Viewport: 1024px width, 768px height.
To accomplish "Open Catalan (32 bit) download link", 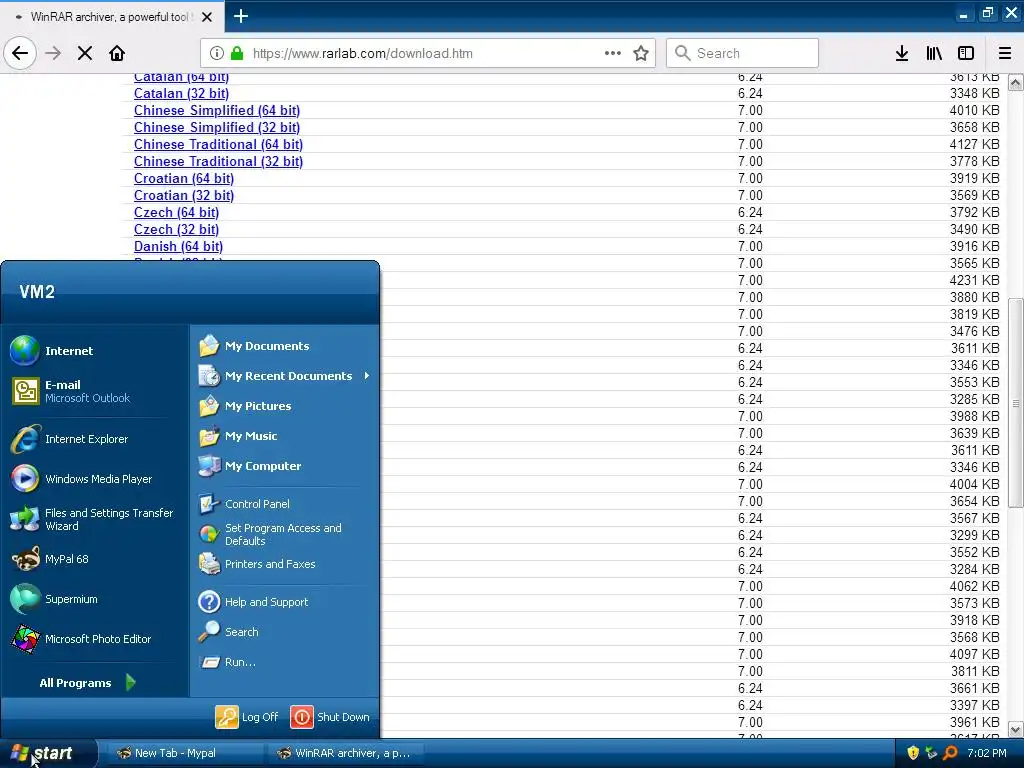I will (x=181, y=93).
